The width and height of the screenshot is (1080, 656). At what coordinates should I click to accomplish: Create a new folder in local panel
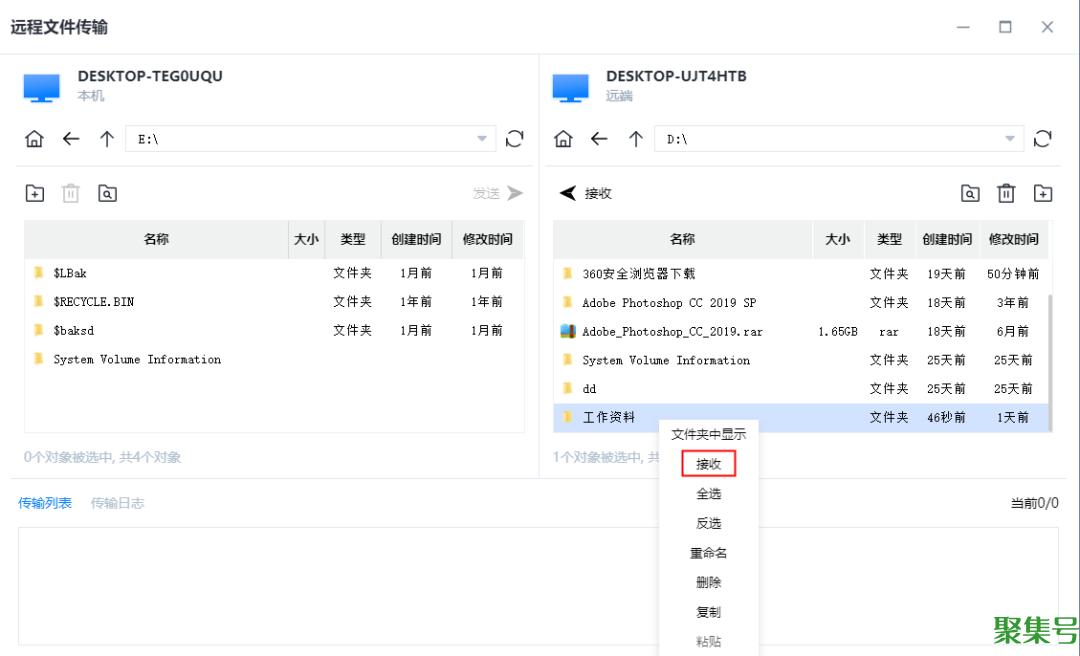pos(35,194)
